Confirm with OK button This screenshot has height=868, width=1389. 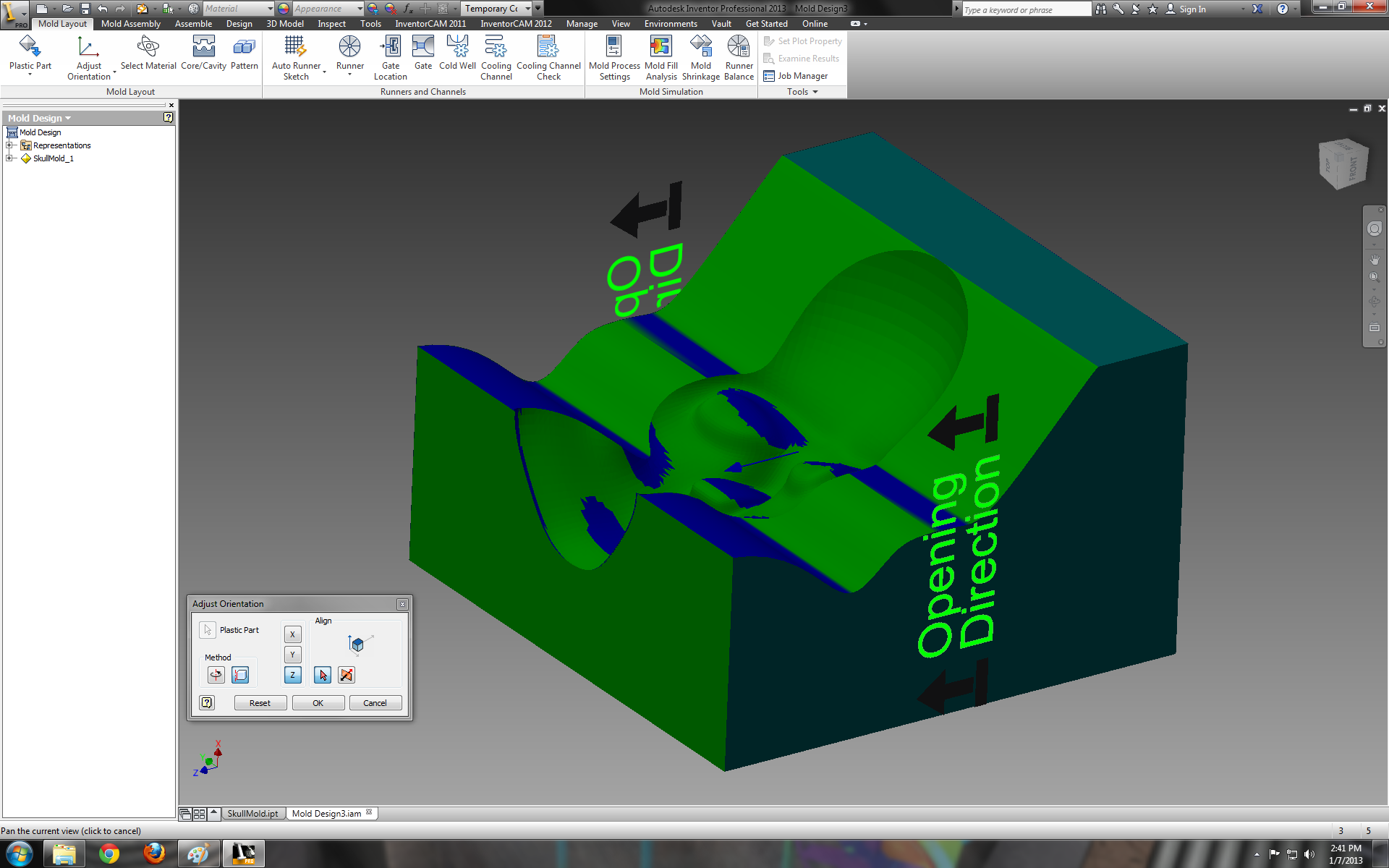click(318, 703)
